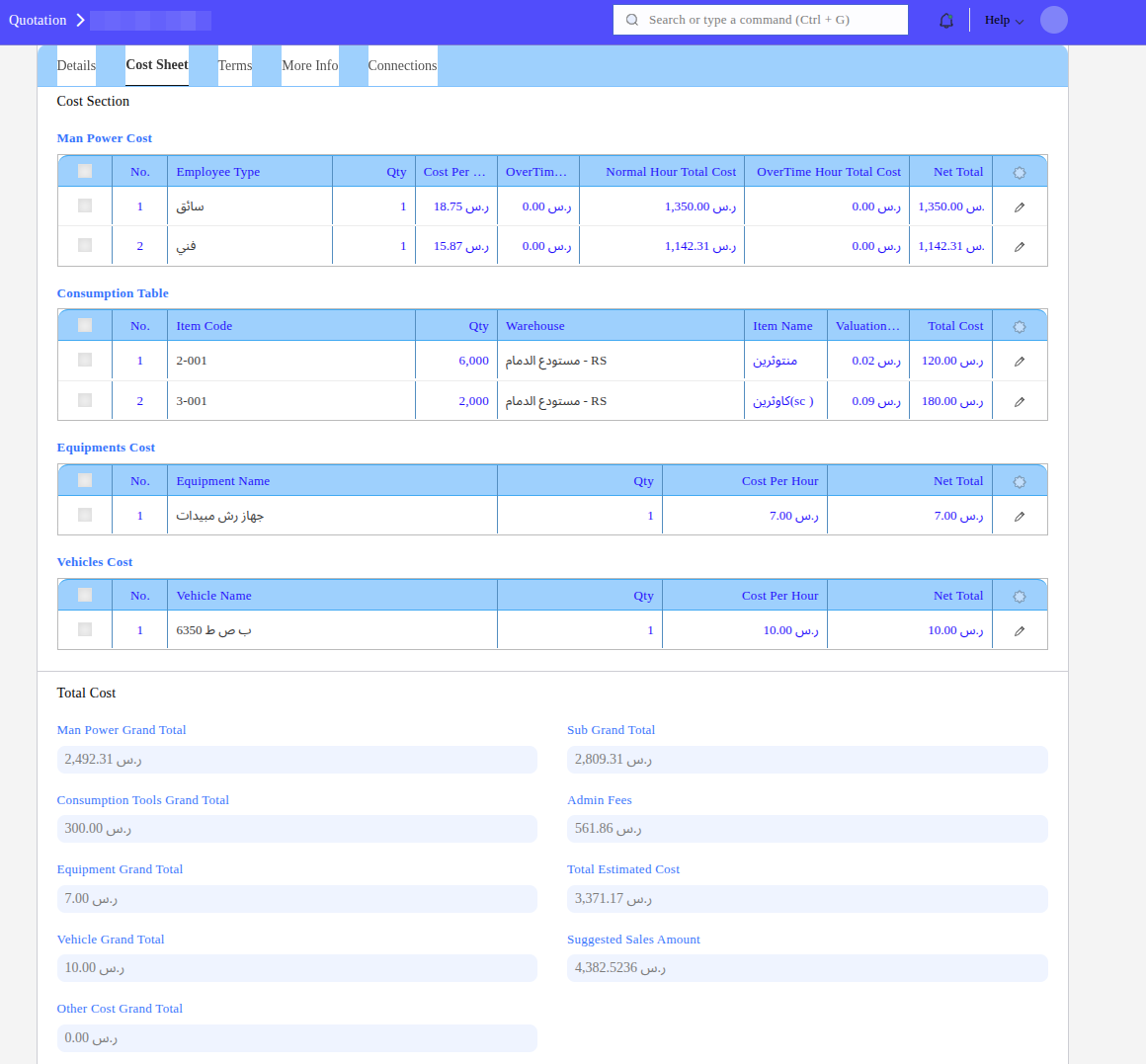1146x1064 pixels.
Task: Open the Connections tab
Action: point(402,66)
